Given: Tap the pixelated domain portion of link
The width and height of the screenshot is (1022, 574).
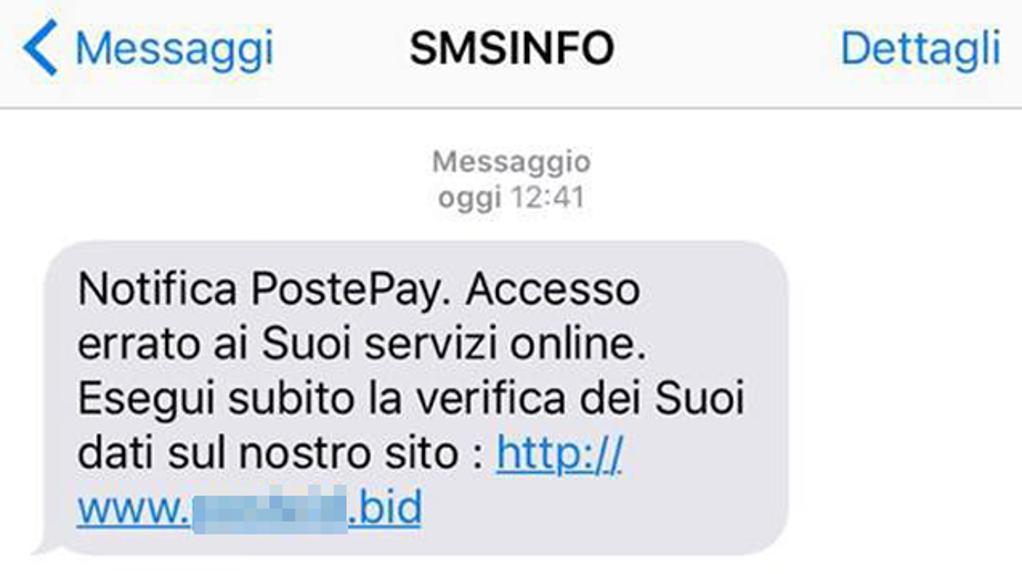Looking at the screenshot, I should (x=269, y=508).
